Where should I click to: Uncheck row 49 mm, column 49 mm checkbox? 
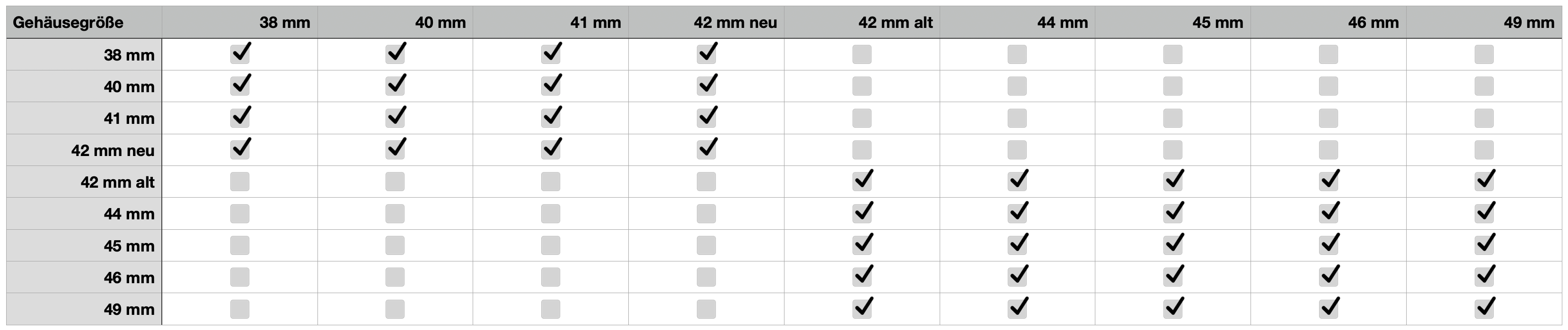[1483, 309]
